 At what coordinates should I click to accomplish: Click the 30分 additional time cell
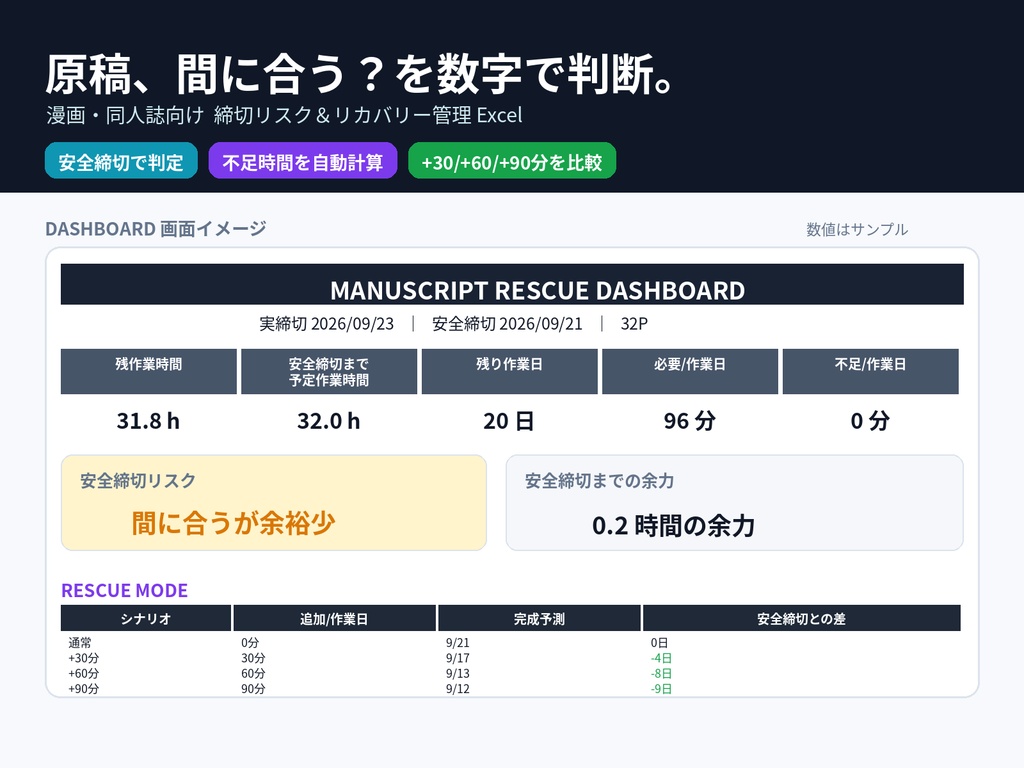[253, 658]
